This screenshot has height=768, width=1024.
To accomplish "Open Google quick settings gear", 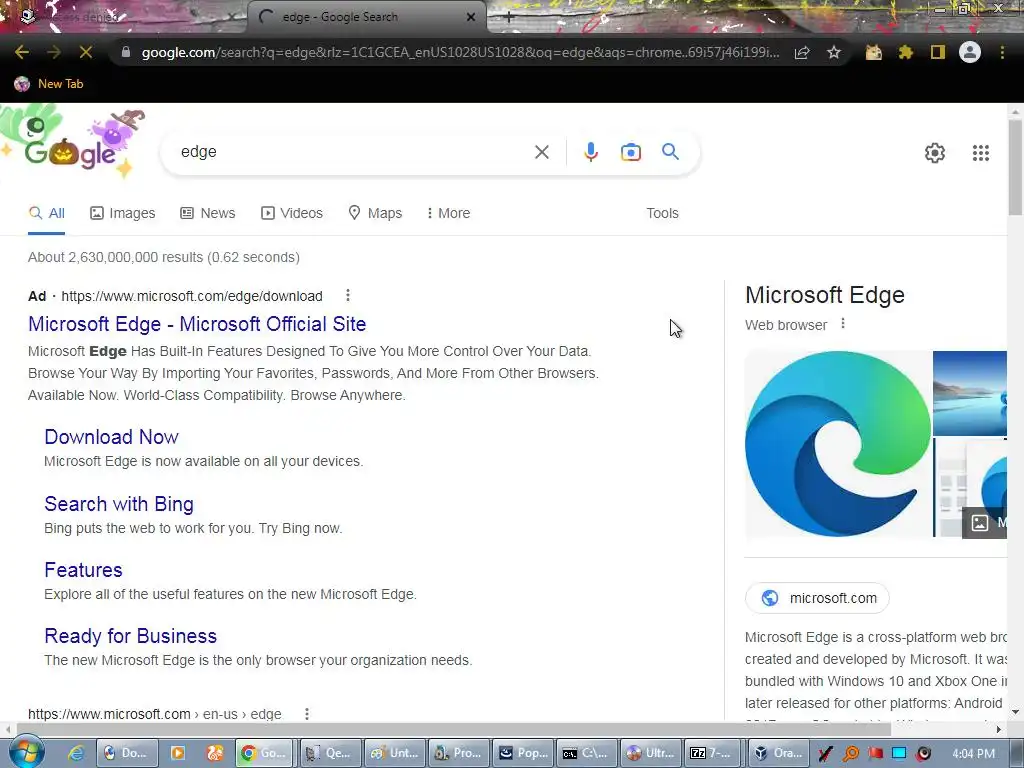I will (x=935, y=153).
